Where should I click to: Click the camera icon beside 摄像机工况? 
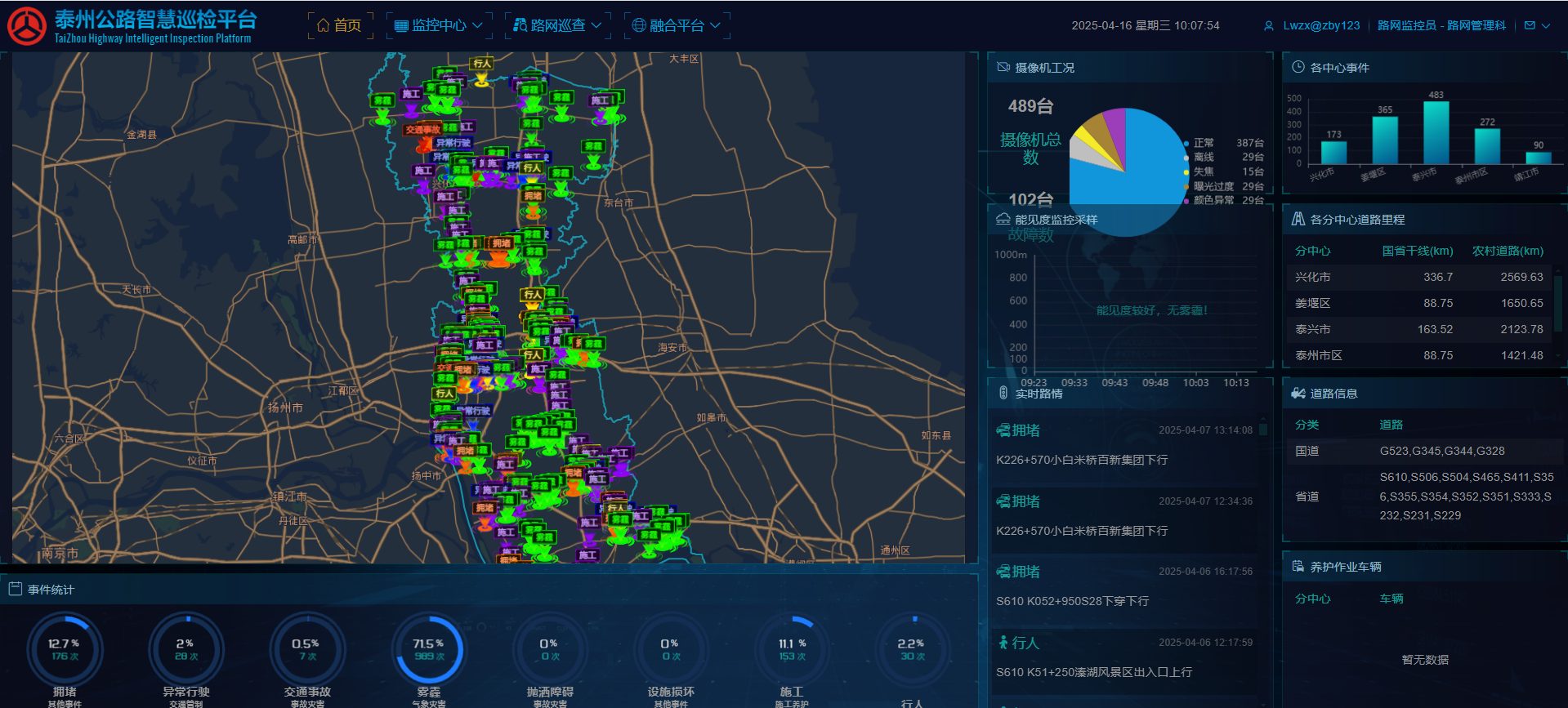point(1003,67)
